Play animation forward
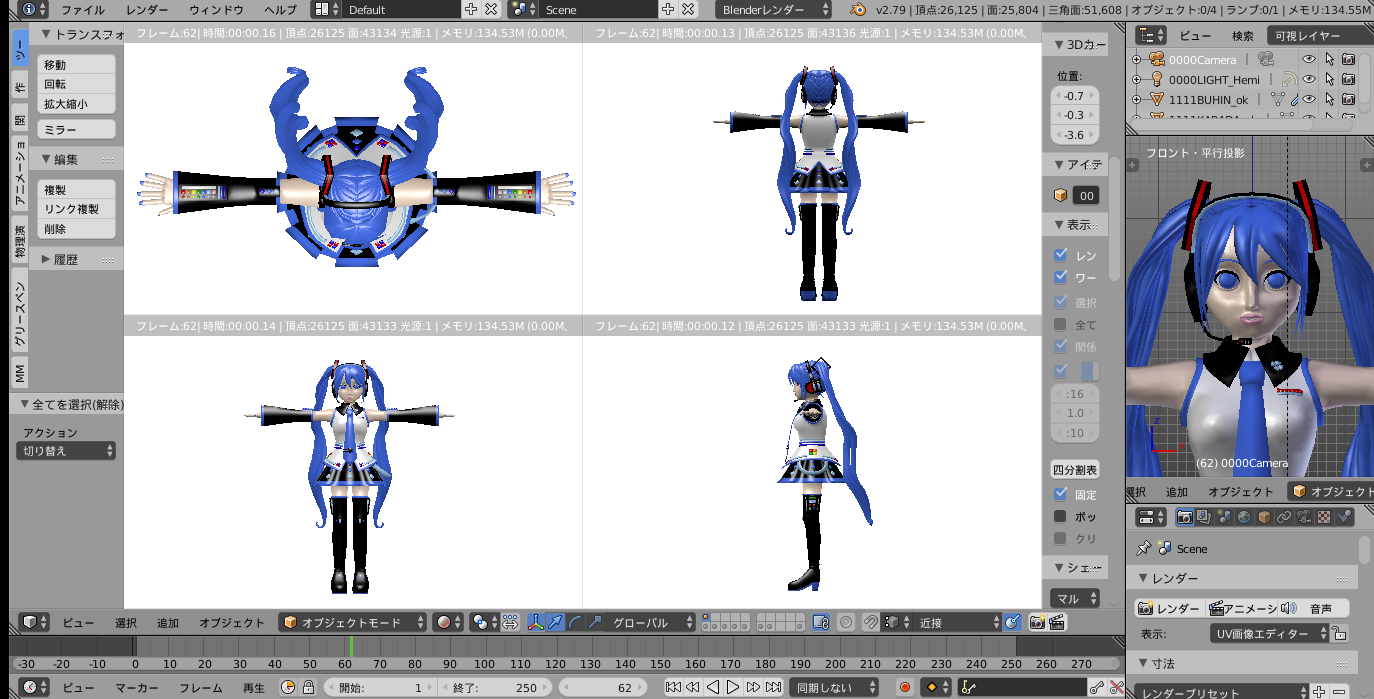Screen dimensions: 1374x699 coord(733,687)
